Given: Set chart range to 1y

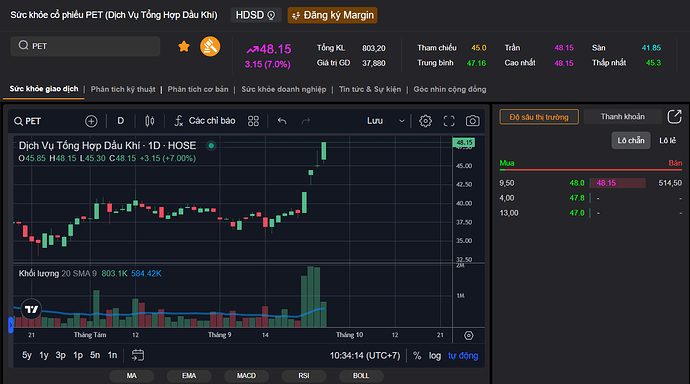Looking at the screenshot, I should click(44, 355).
